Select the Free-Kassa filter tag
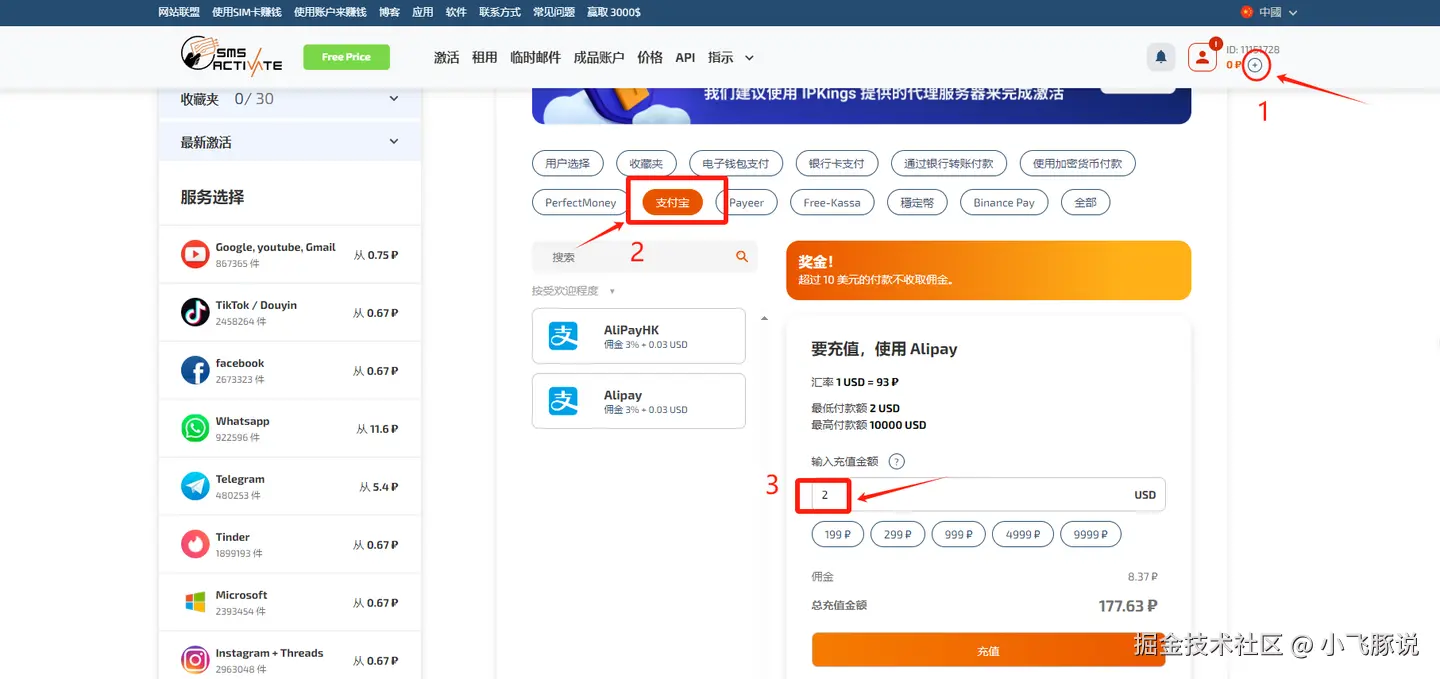Screen dimensions: 1440x679 tap(832, 202)
